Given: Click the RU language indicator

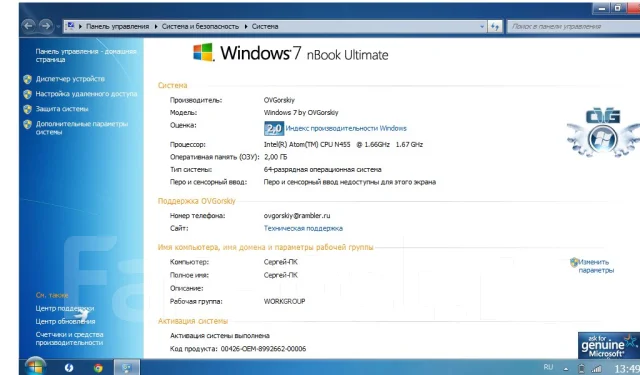Looking at the screenshot, I should [x=548, y=367].
